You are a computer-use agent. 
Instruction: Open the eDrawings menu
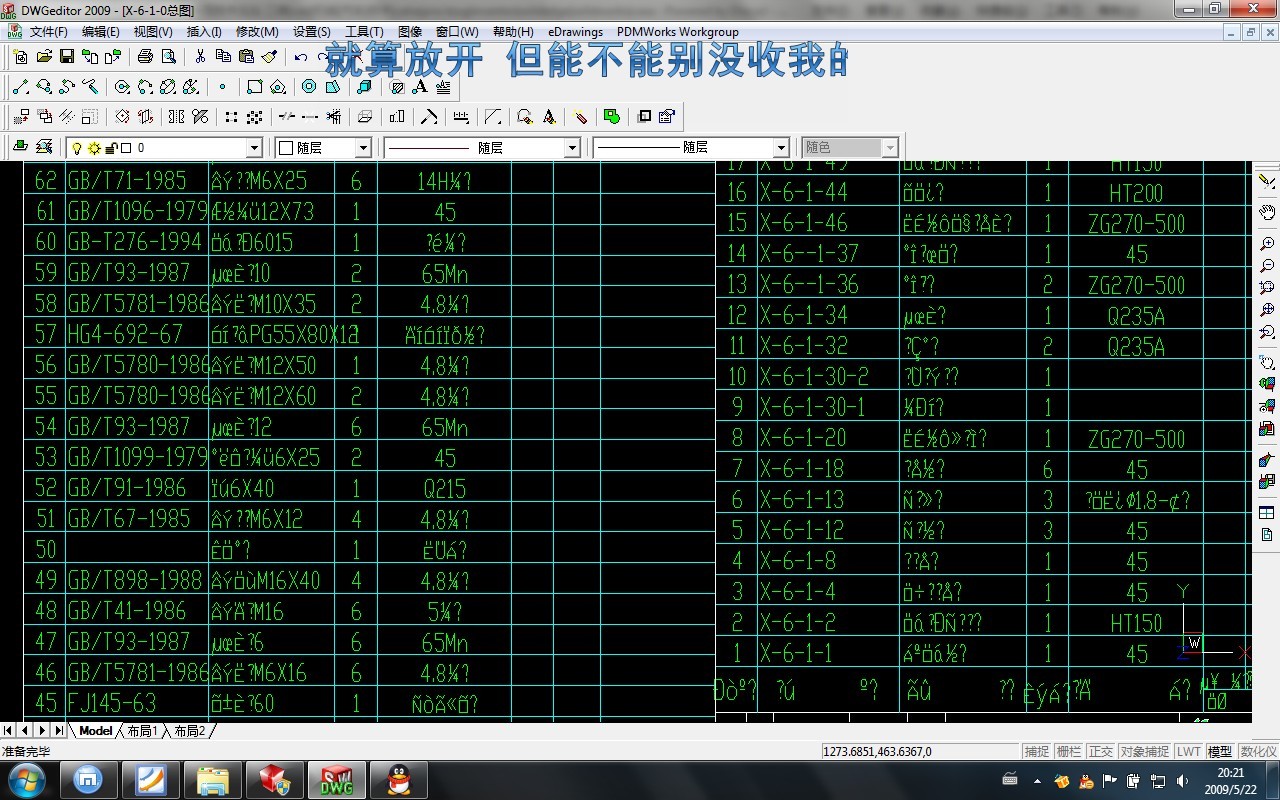point(575,32)
